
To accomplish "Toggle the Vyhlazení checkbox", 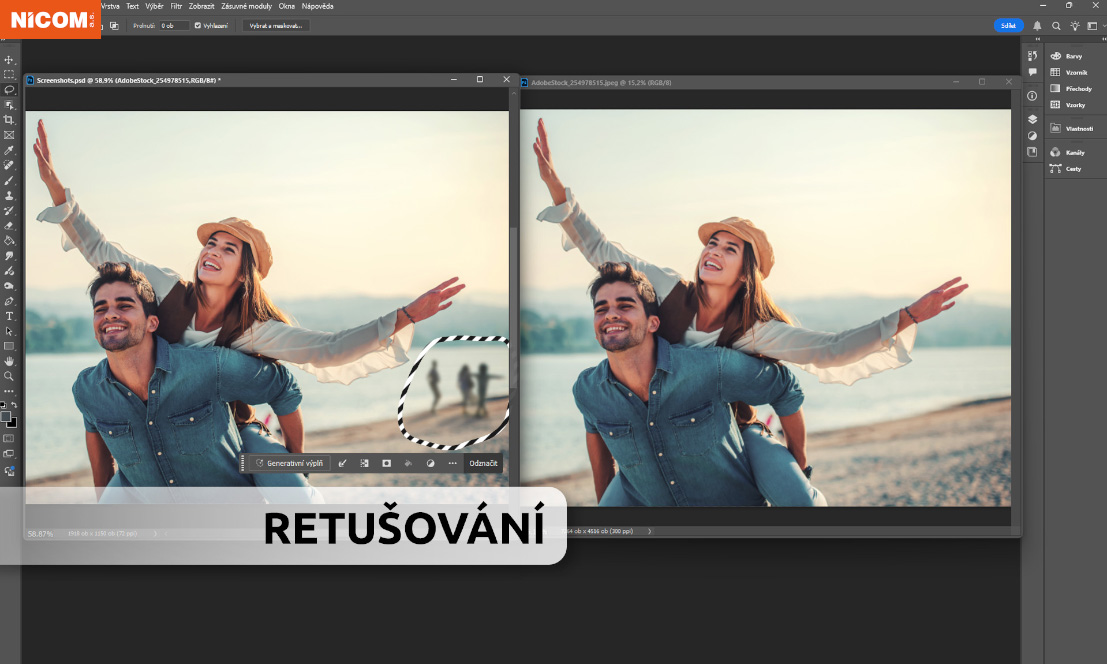I will (x=198, y=25).
